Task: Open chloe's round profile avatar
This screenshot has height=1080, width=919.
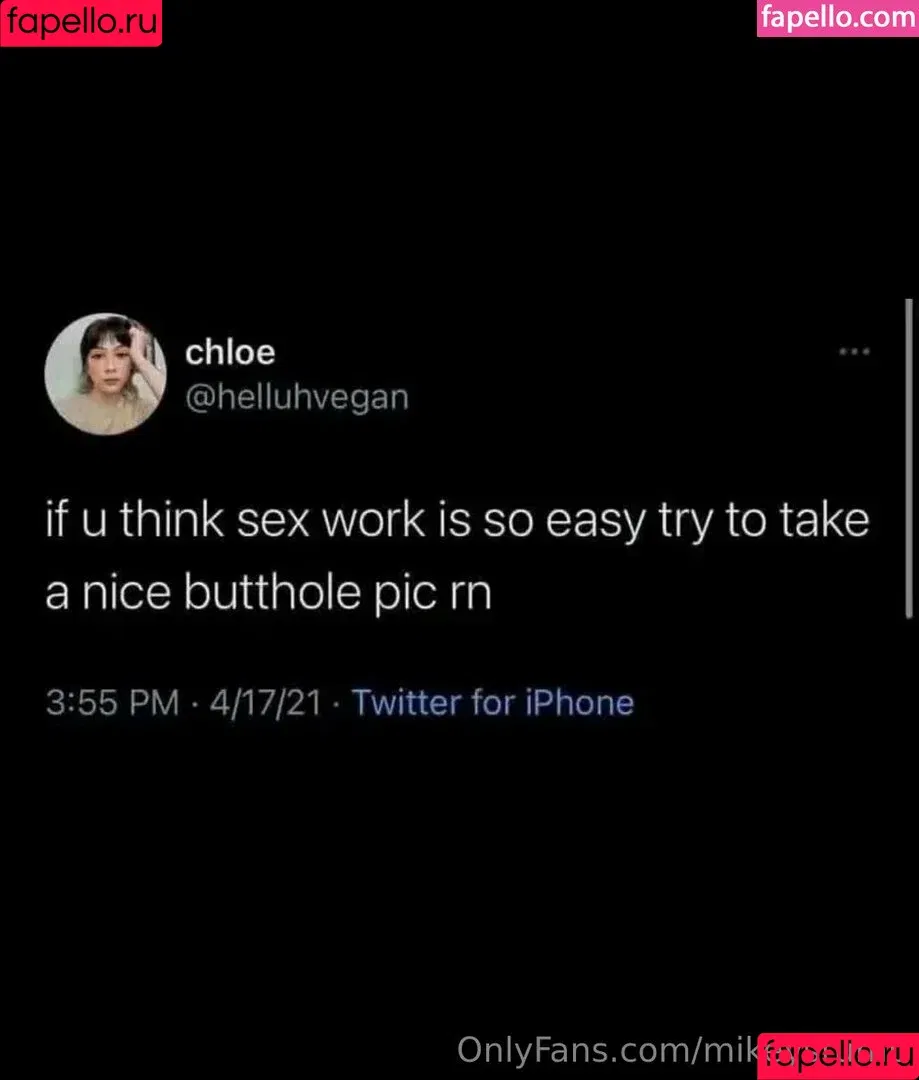Action: pyautogui.click(x=105, y=374)
